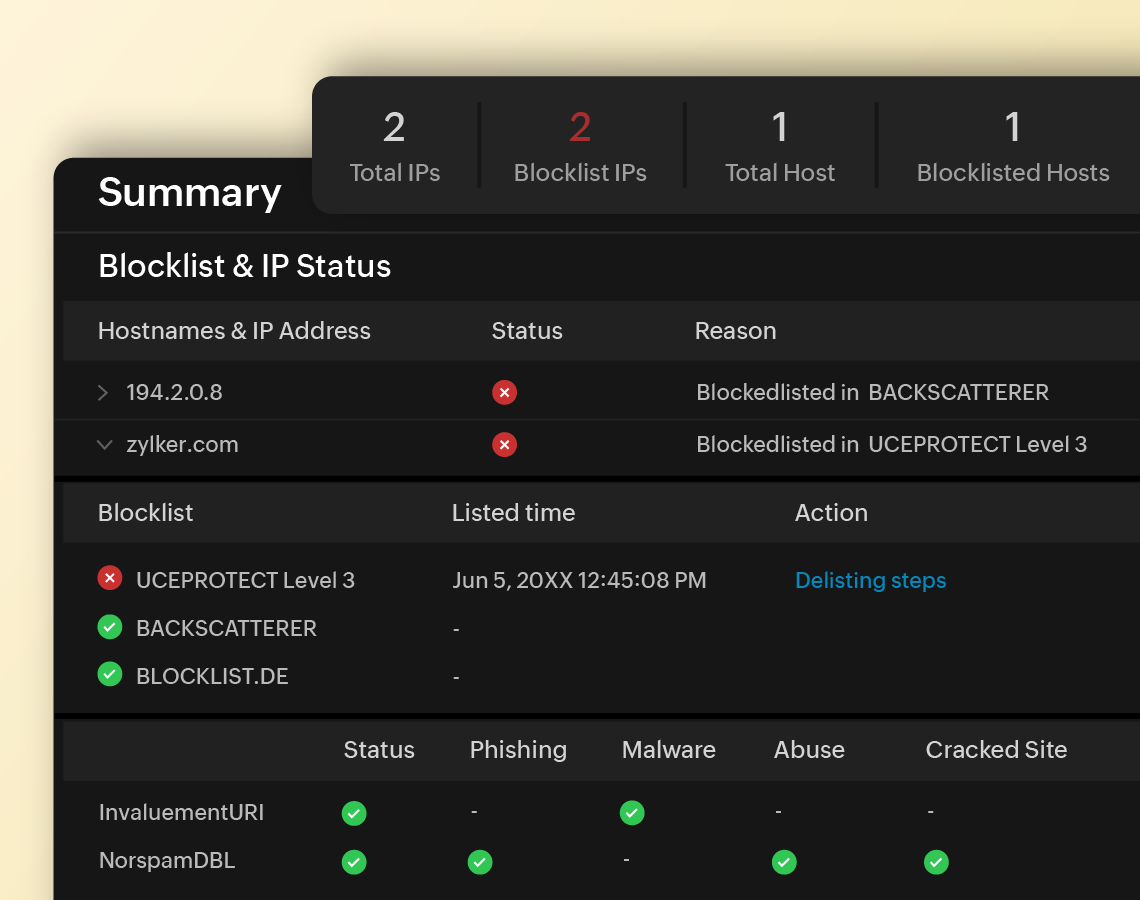Click the Blocklist IPs counter showing 2
Screen dimensions: 1140x900
tap(580, 145)
